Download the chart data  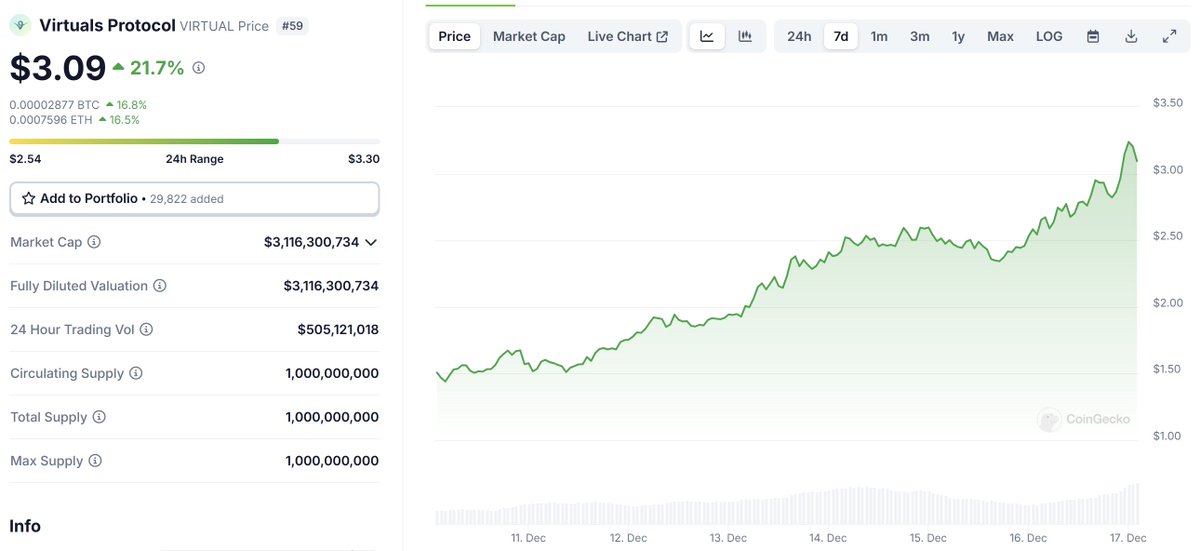pyautogui.click(x=1131, y=36)
